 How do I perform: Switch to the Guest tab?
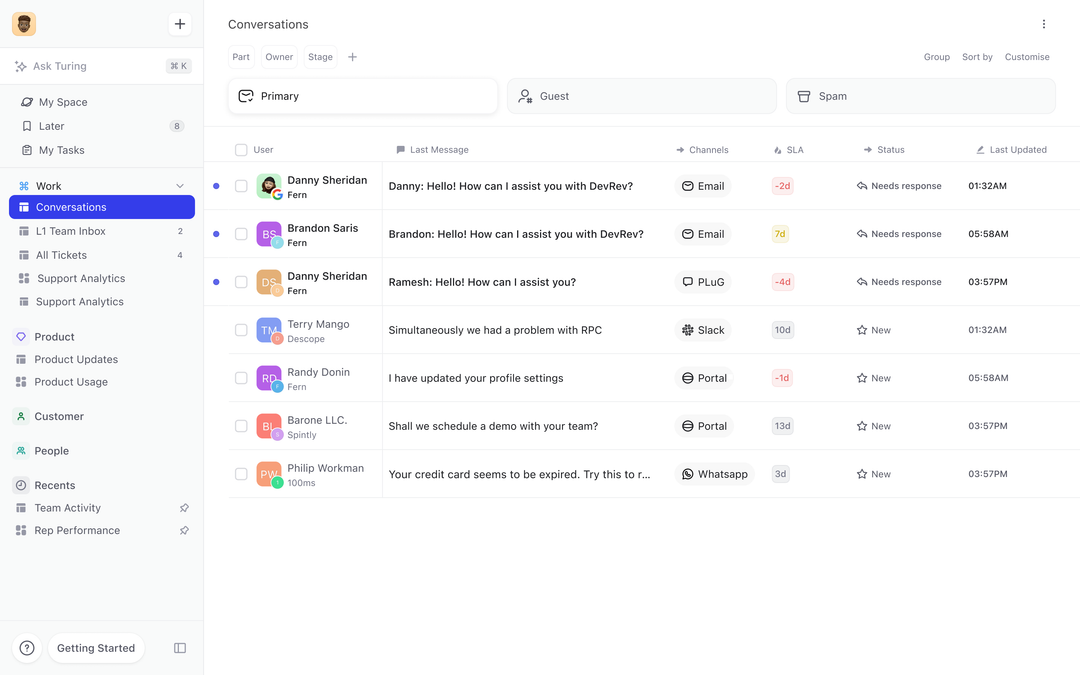pyautogui.click(x=641, y=95)
